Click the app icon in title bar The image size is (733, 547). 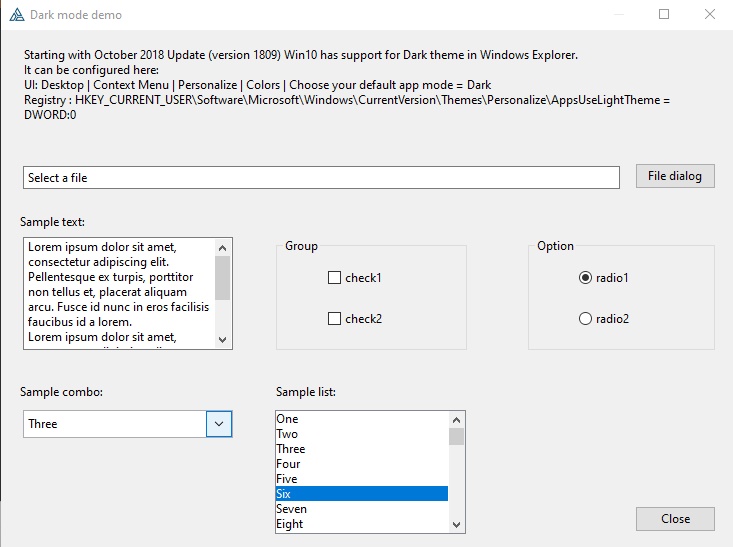point(16,15)
